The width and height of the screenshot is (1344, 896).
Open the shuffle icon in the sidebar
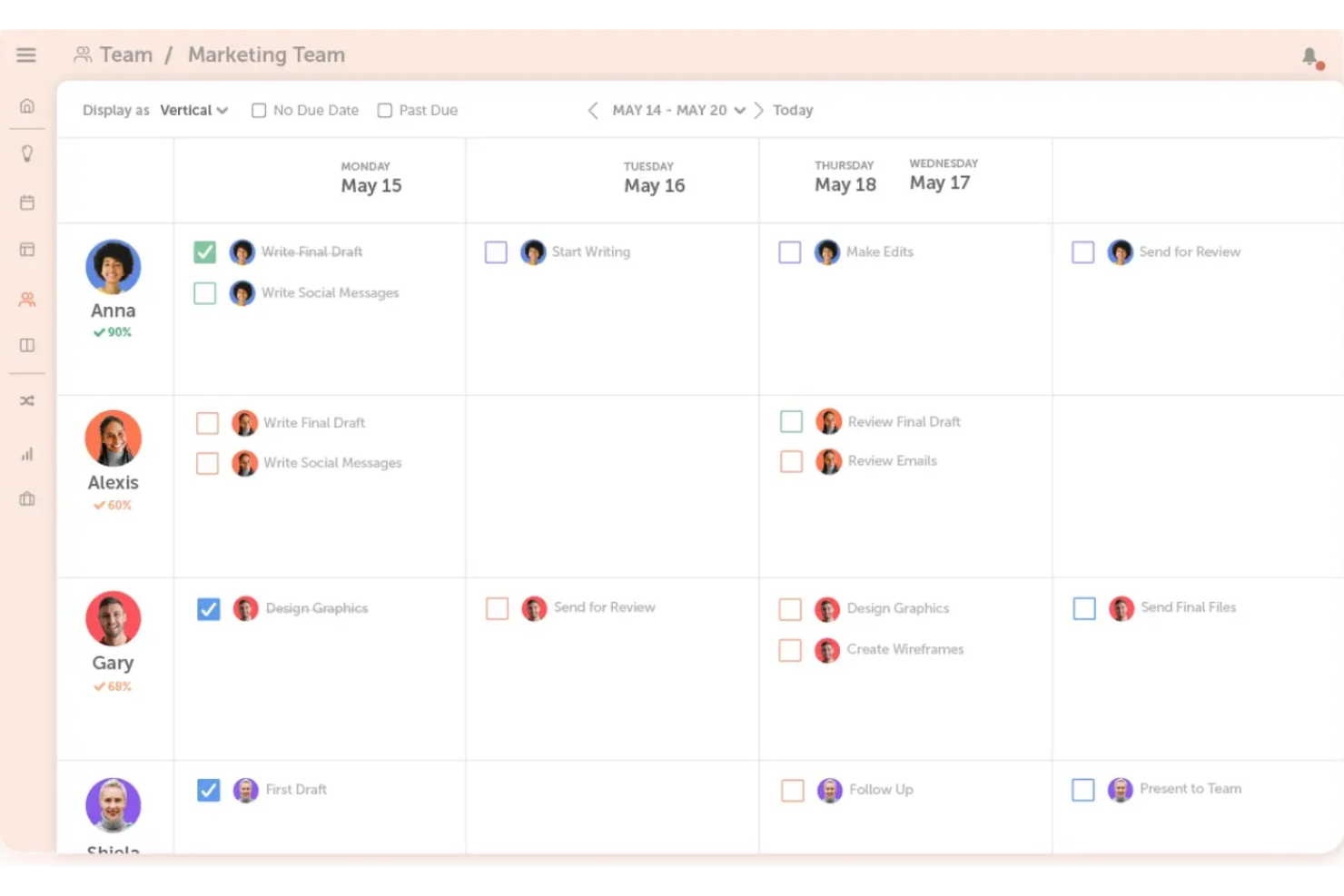tap(26, 399)
